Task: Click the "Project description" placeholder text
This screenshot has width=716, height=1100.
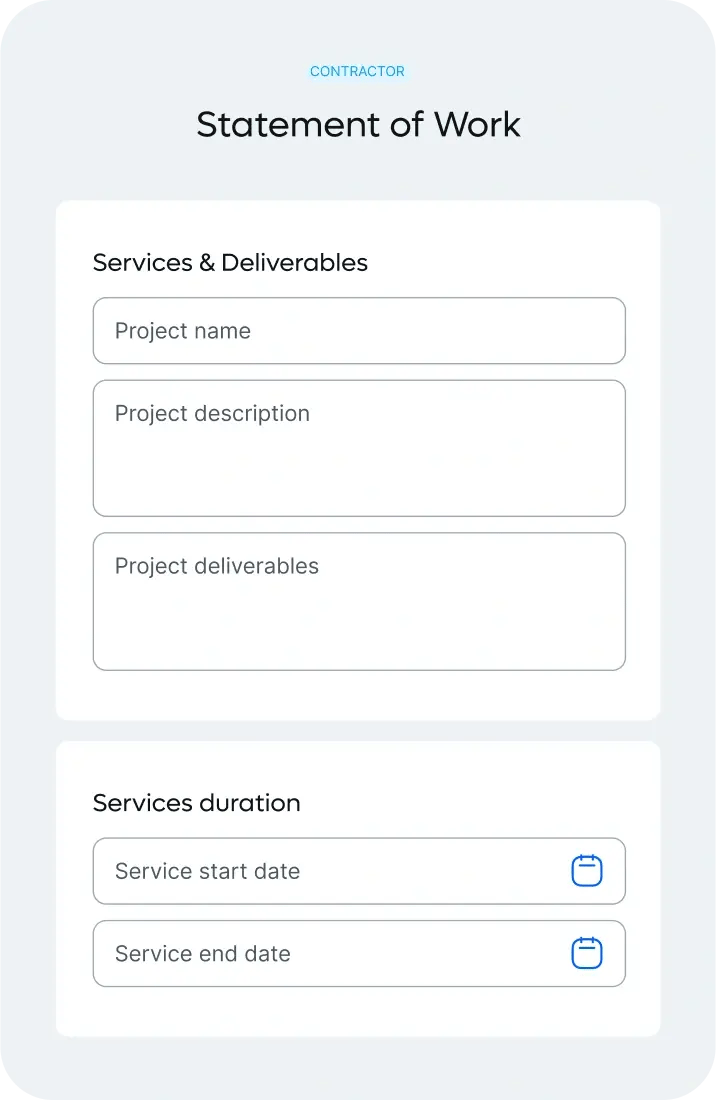Action: (212, 414)
